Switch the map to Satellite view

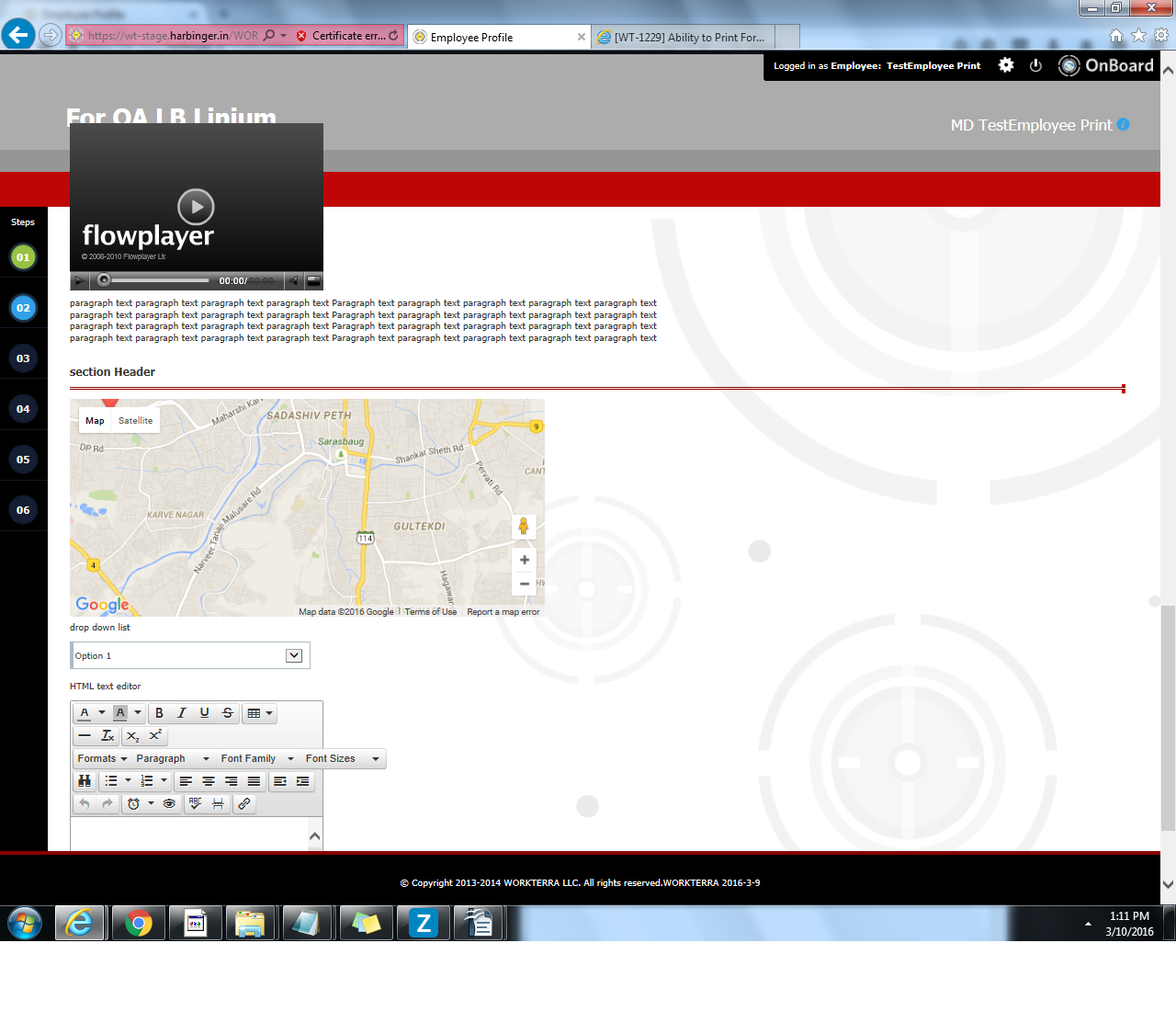click(135, 421)
